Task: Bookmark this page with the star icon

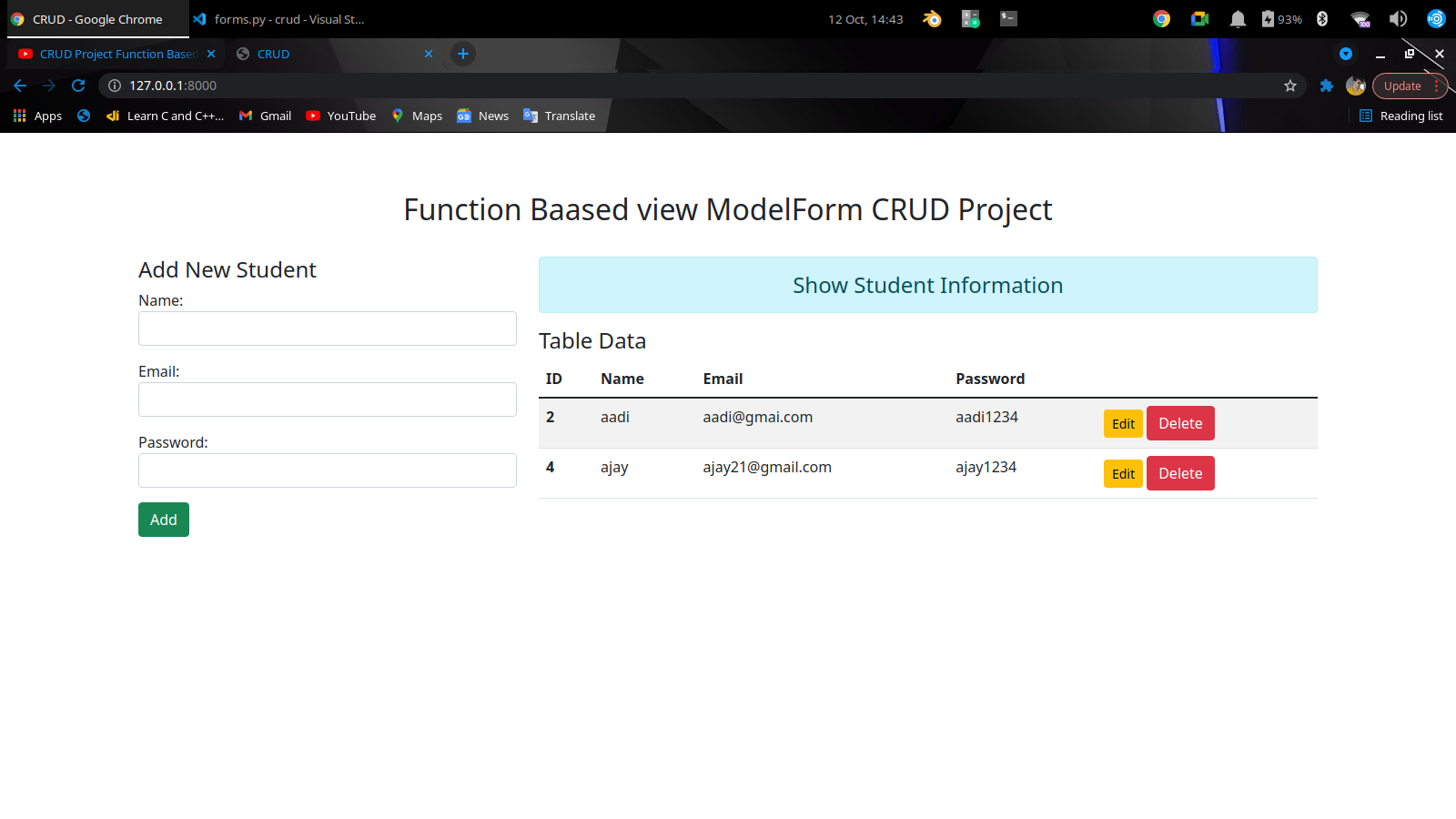Action: pos(1290,86)
